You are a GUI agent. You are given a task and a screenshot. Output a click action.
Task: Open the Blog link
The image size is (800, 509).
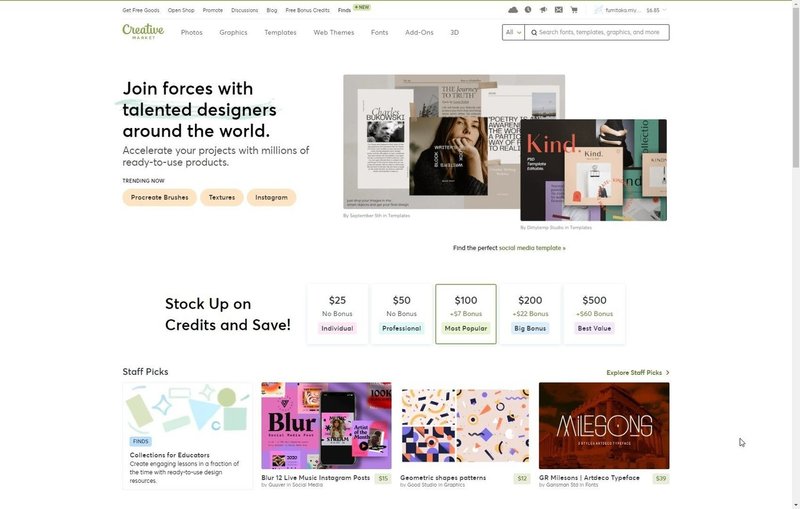271,10
